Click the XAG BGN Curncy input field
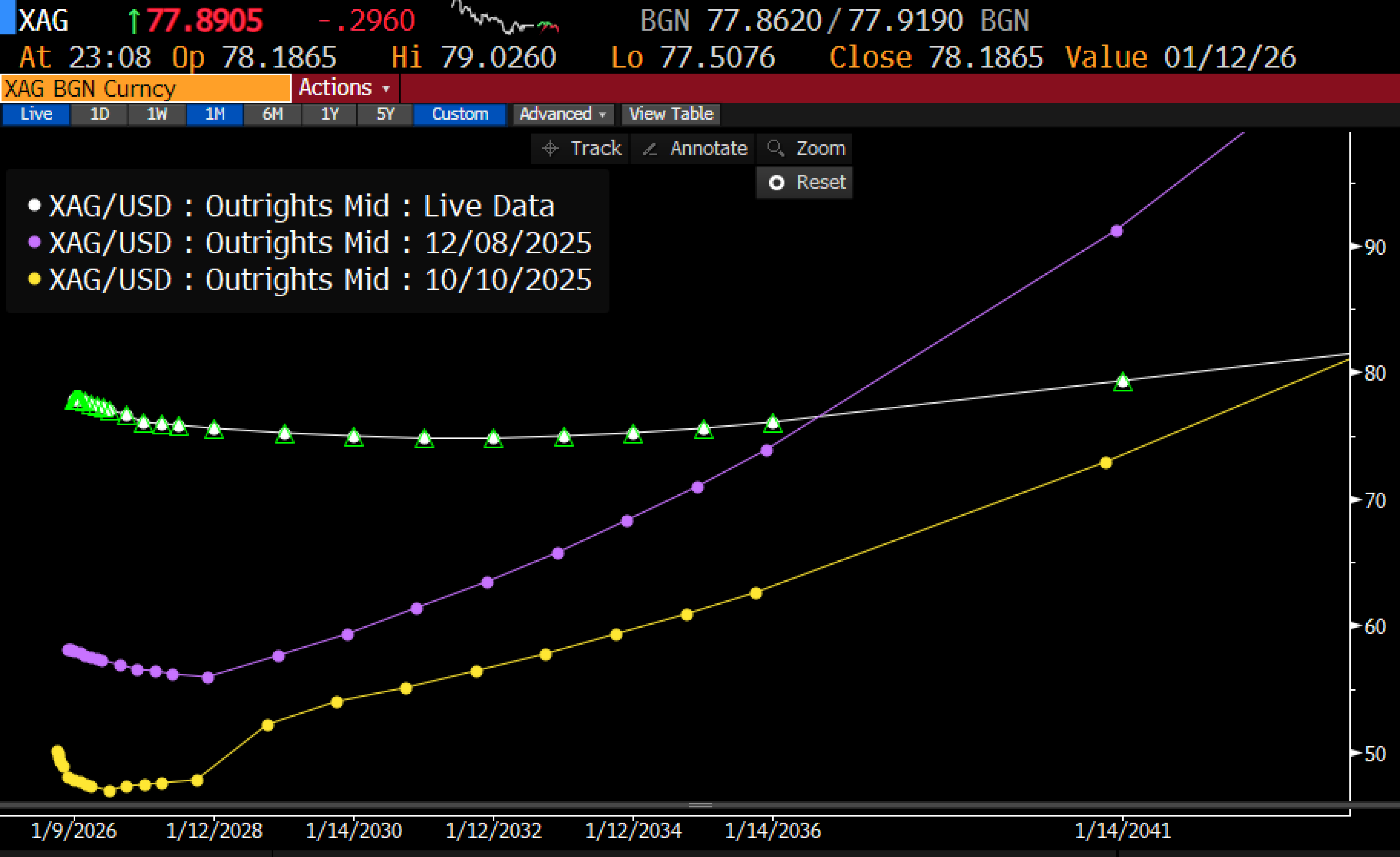Screen dimensions: 1400x857 pos(145,89)
